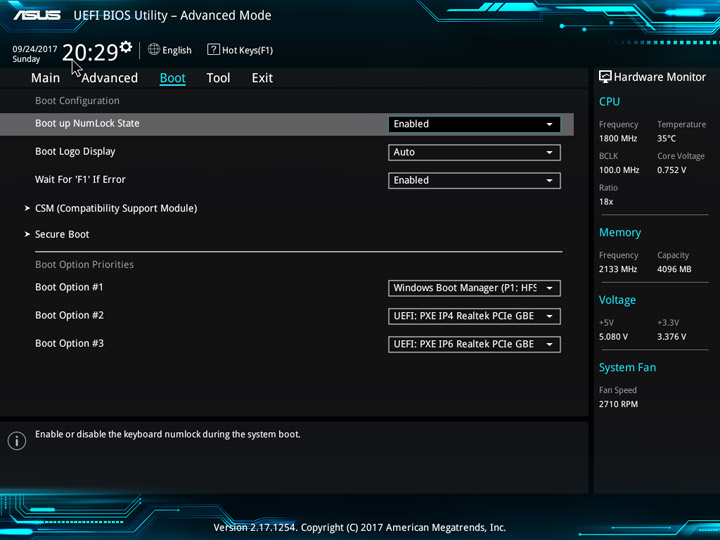Screen dimensions: 720x540
Task: Click the fan speed 2710 RPM
Action: click(x=618, y=404)
